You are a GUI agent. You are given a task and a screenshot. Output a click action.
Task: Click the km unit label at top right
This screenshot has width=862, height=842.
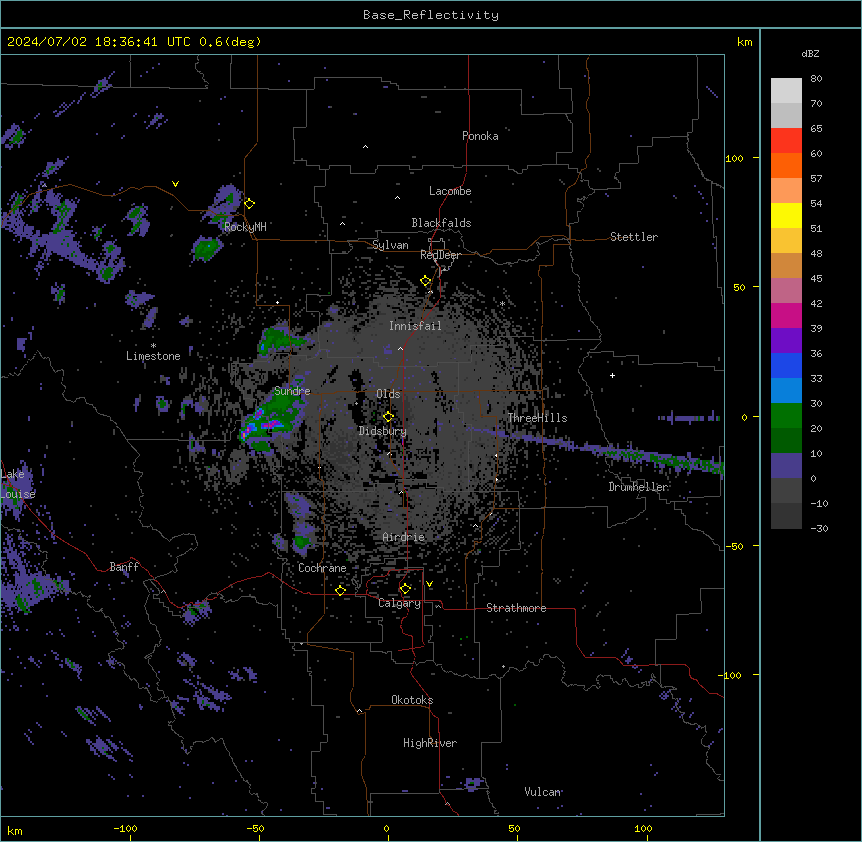click(744, 42)
